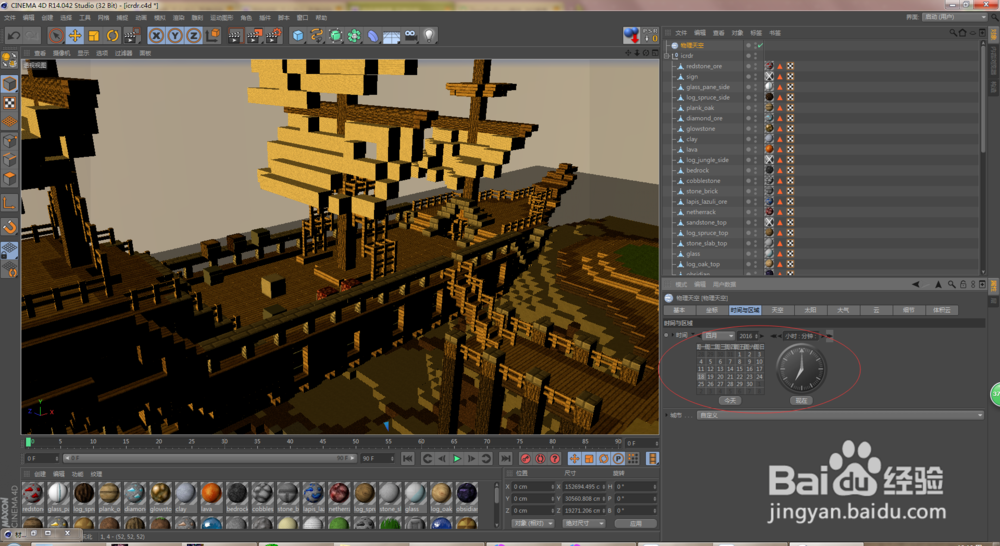This screenshot has width=1000, height=546.
Task: Toggle the Z axis lock
Action: pyautogui.click(x=193, y=36)
